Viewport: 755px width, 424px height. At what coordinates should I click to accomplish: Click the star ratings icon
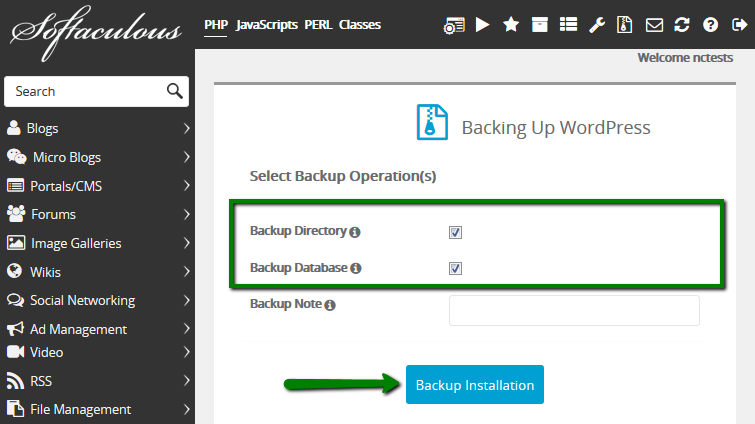(x=511, y=25)
